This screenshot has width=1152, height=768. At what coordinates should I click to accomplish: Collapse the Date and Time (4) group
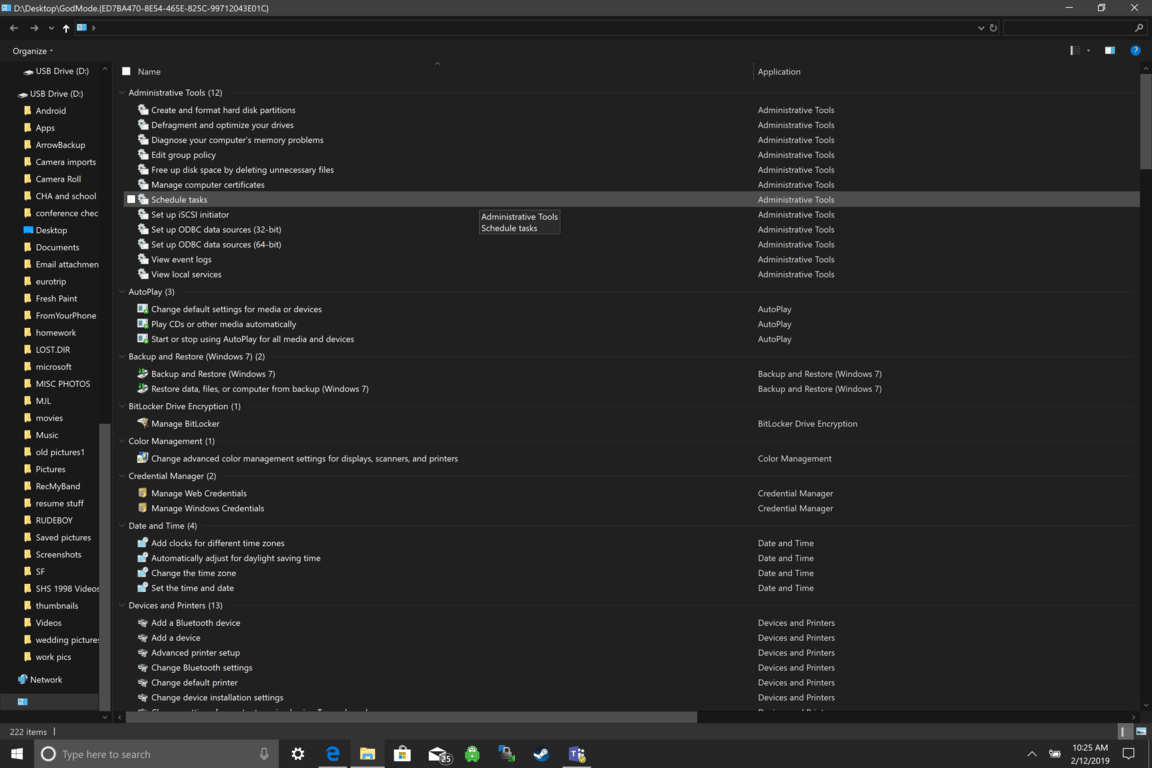[122, 526]
